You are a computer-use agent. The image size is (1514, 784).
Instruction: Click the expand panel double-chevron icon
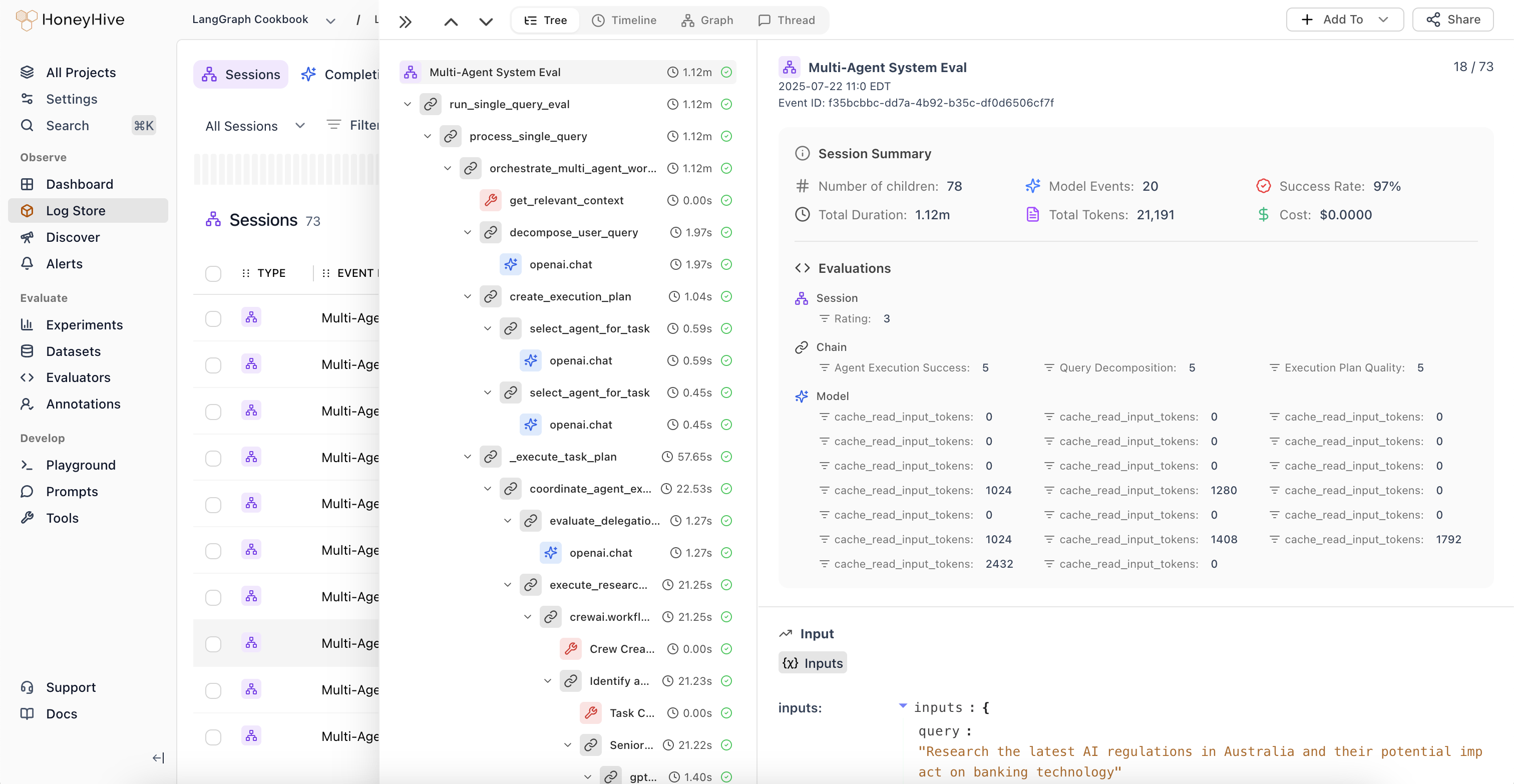[x=405, y=22]
